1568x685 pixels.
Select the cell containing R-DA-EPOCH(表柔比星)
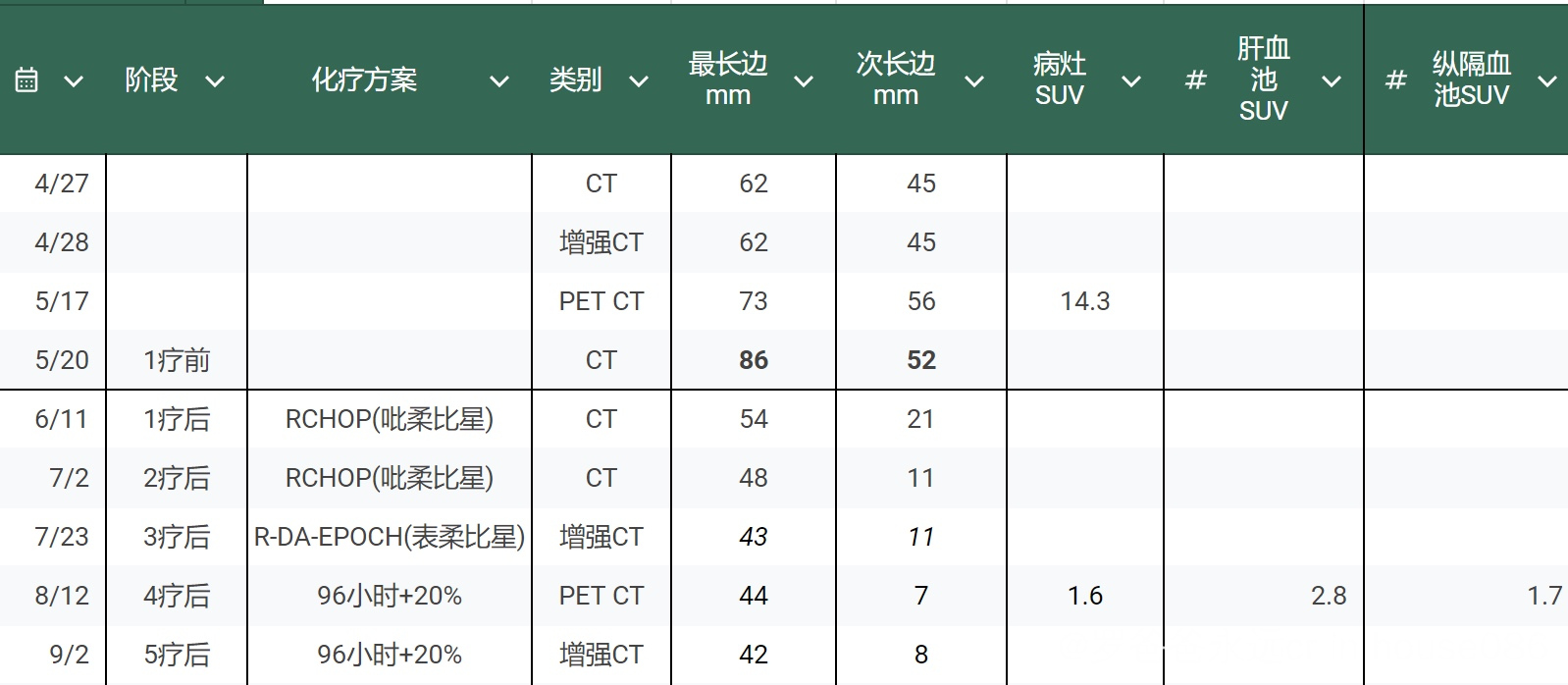pyautogui.click(x=390, y=537)
